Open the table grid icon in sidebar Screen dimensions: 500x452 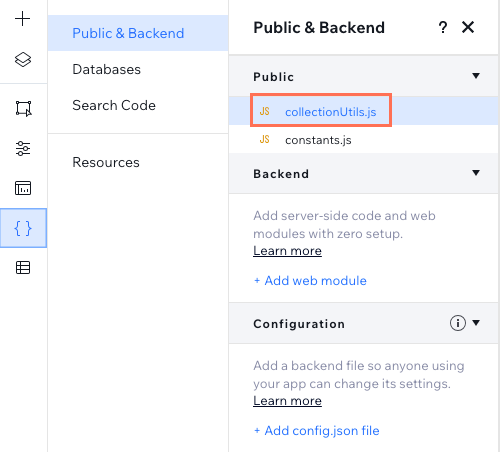[x=23, y=268]
